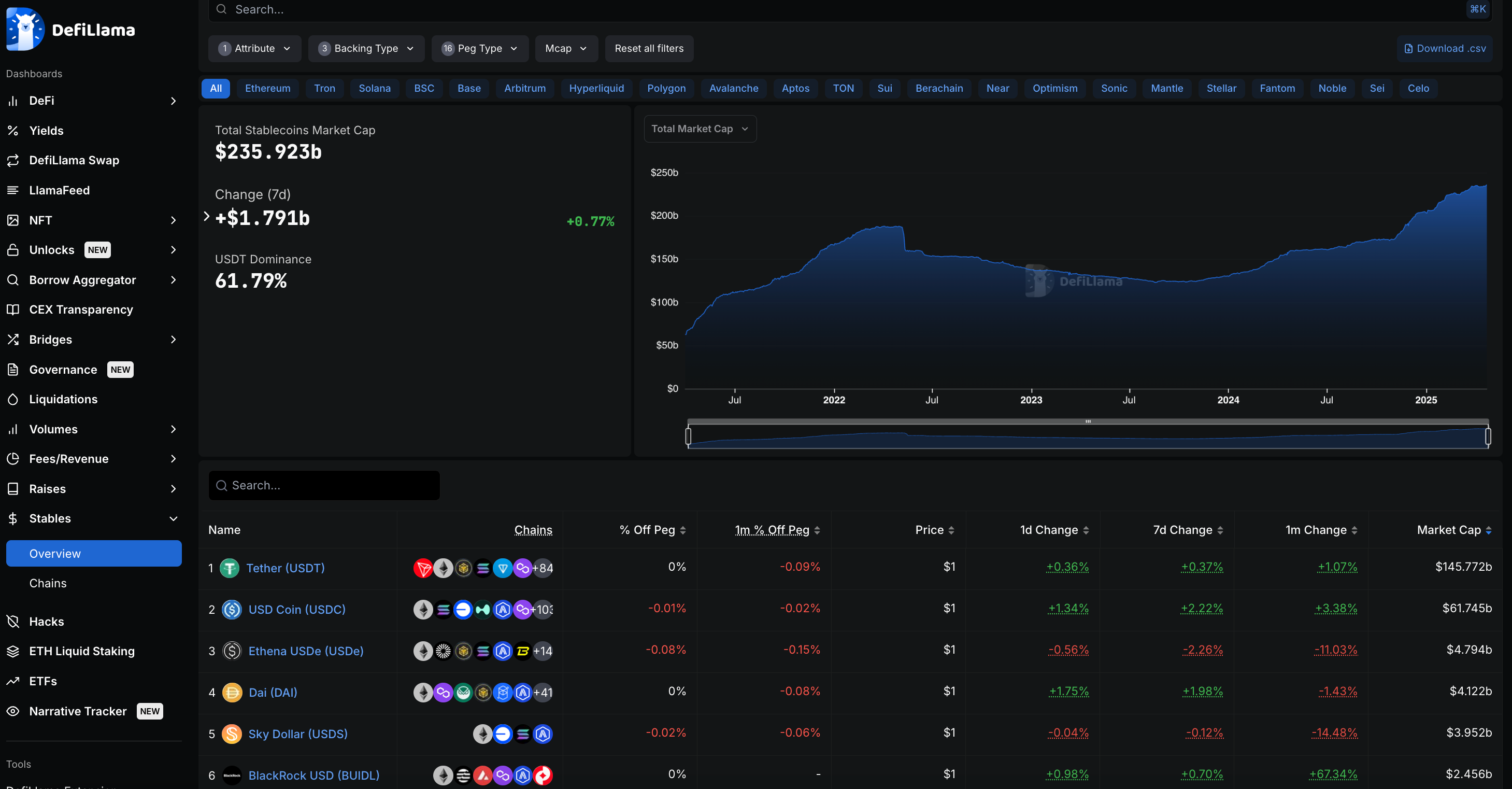The width and height of the screenshot is (1512, 789).
Task: Collapse the Stables sidebar section
Action: tap(173, 518)
